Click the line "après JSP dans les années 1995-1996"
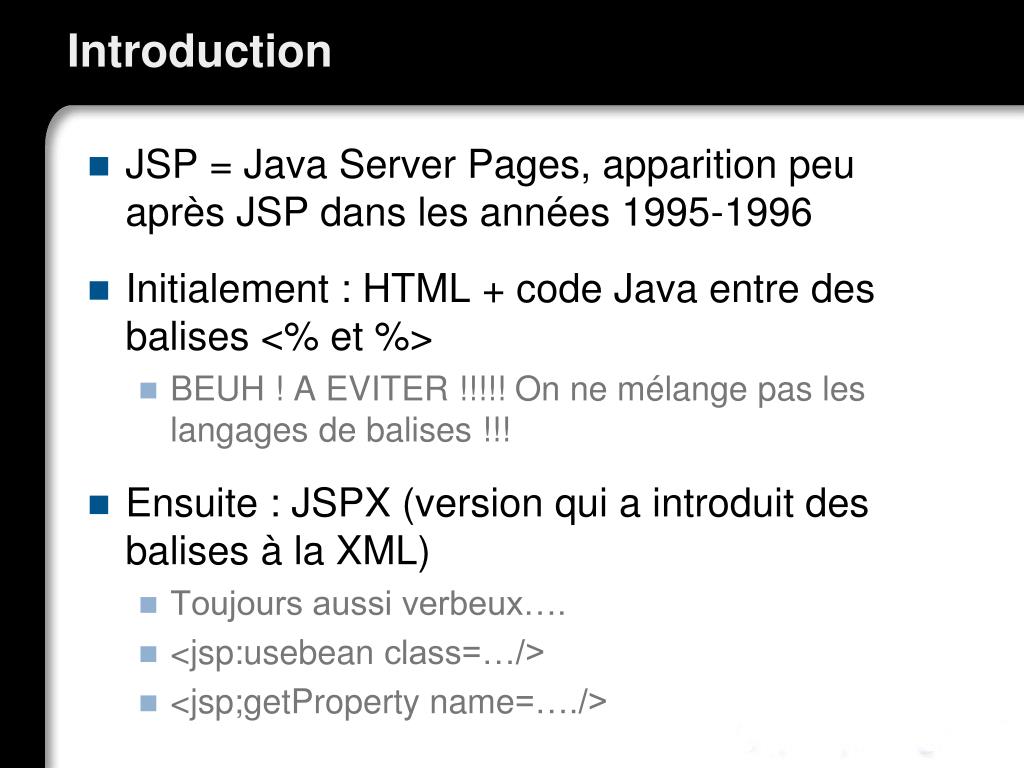Screen dimensions: 1024x768 [x=469, y=213]
